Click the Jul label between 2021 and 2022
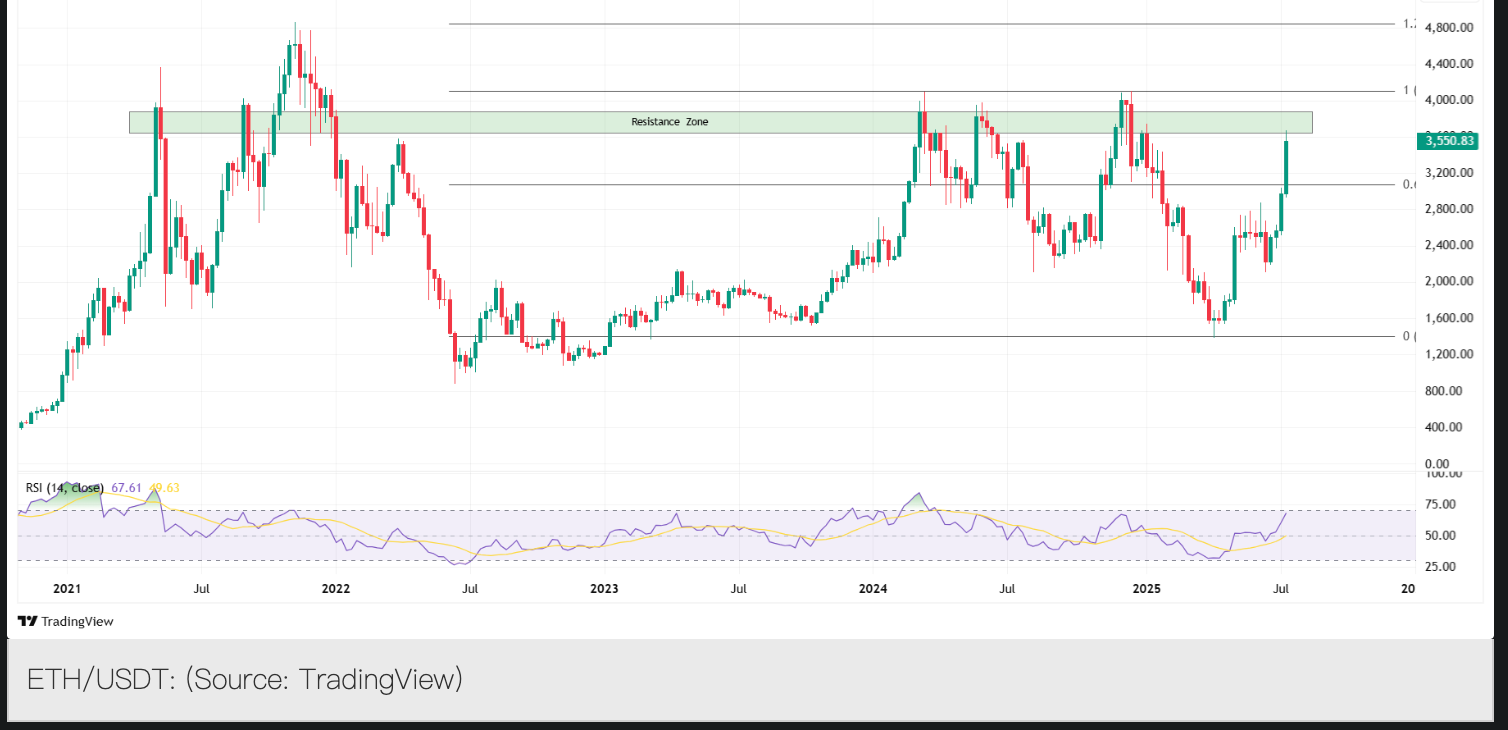 point(201,589)
